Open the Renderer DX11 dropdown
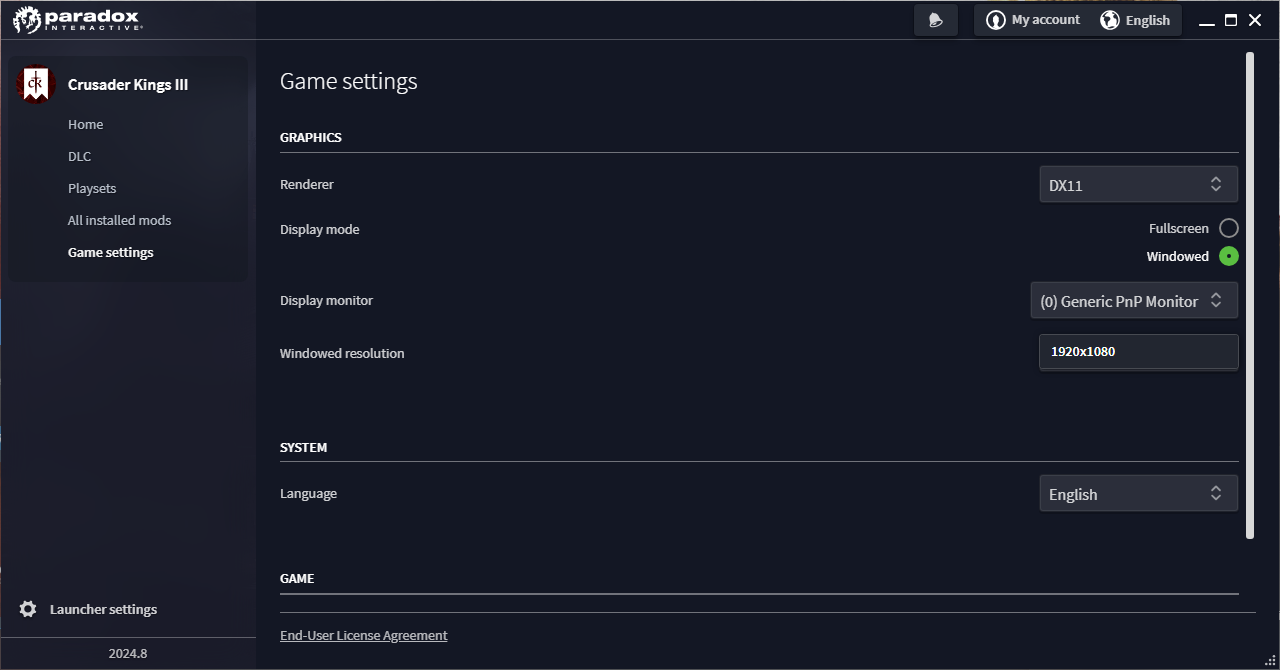Viewport: 1280px width, 670px height. click(x=1138, y=185)
